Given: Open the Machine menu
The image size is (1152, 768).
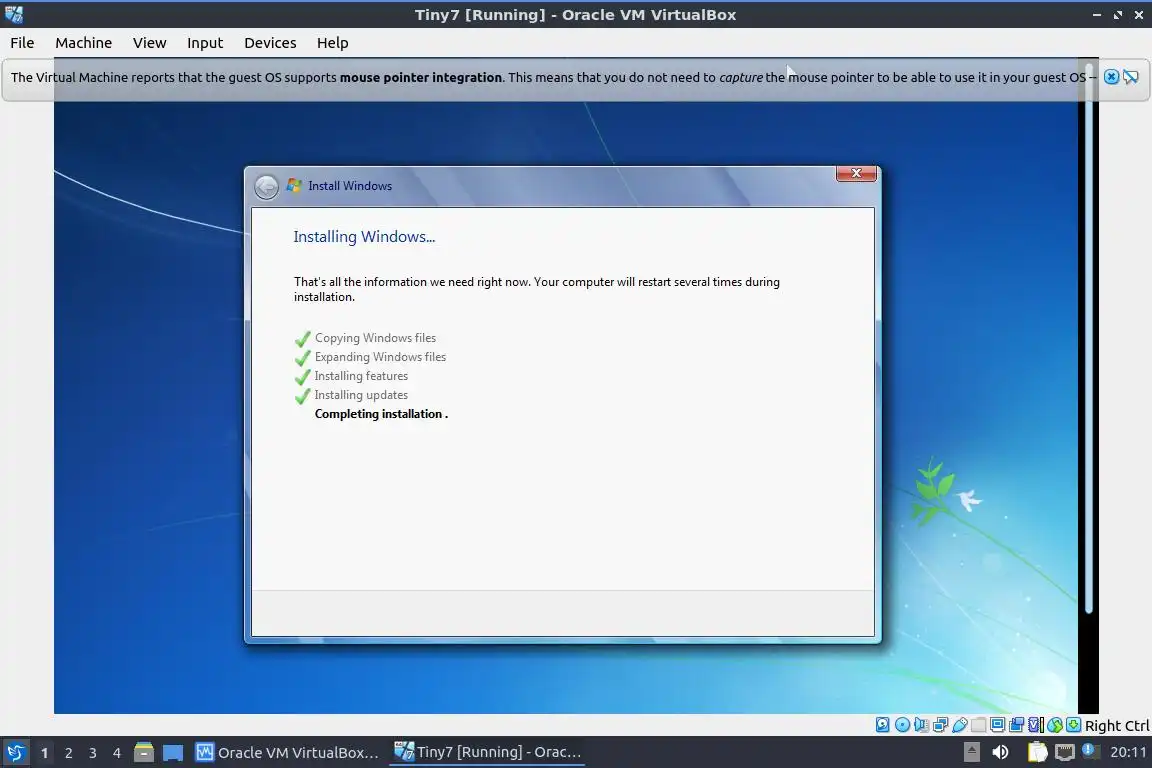Looking at the screenshot, I should click(x=84, y=43).
